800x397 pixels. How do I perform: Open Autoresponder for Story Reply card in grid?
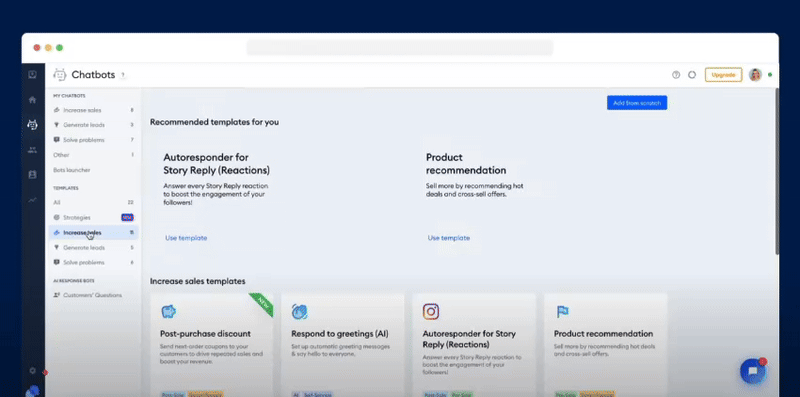[474, 345]
